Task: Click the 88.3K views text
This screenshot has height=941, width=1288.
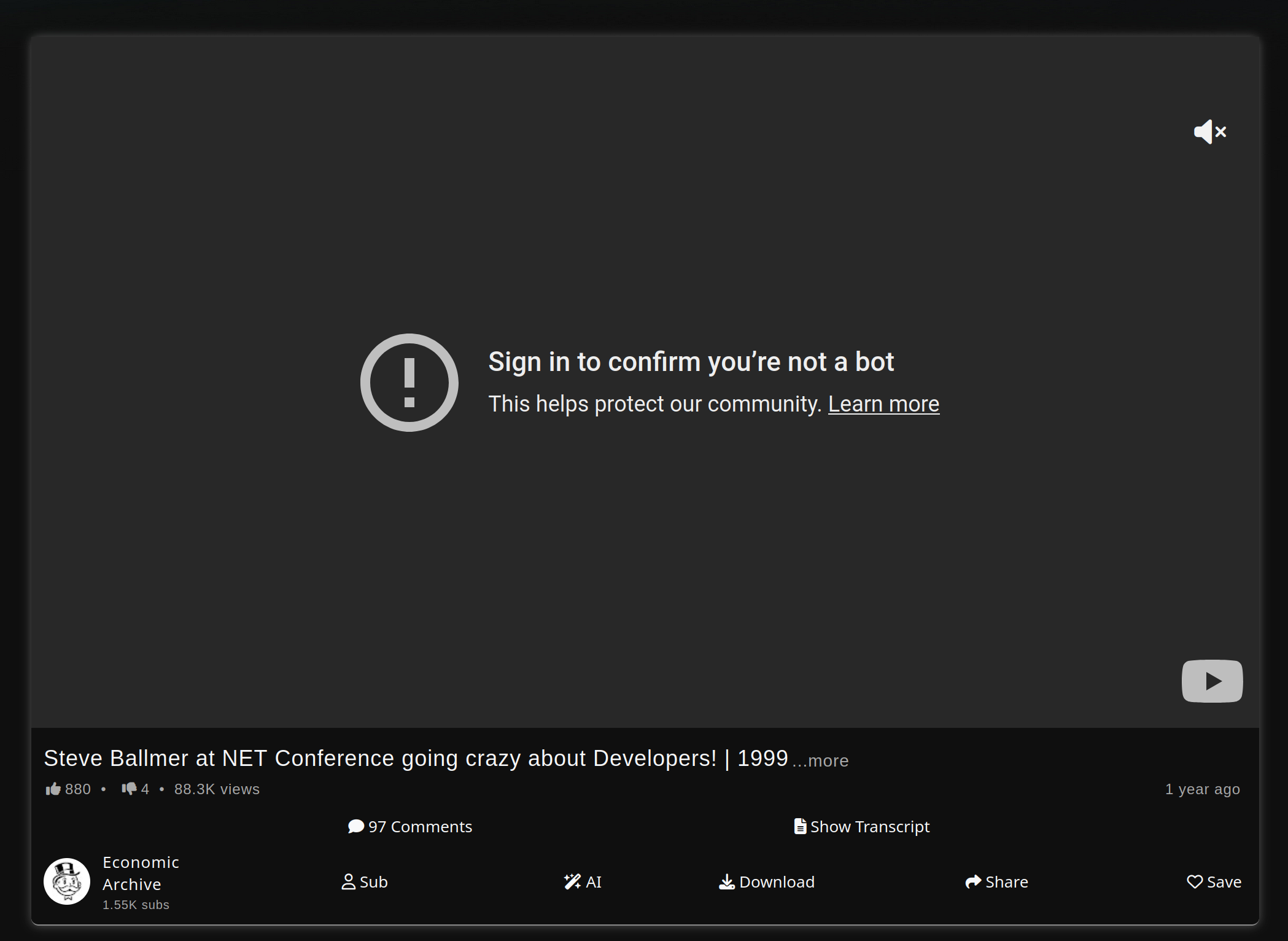Action: pyautogui.click(x=217, y=789)
